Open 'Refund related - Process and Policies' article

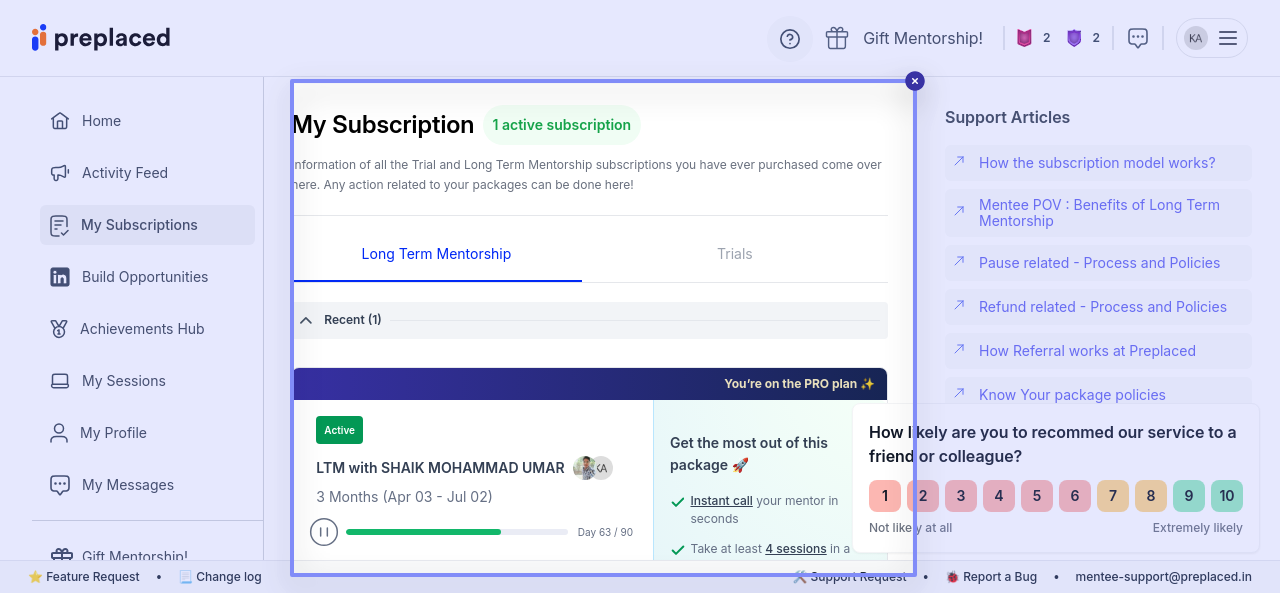click(1102, 307)
